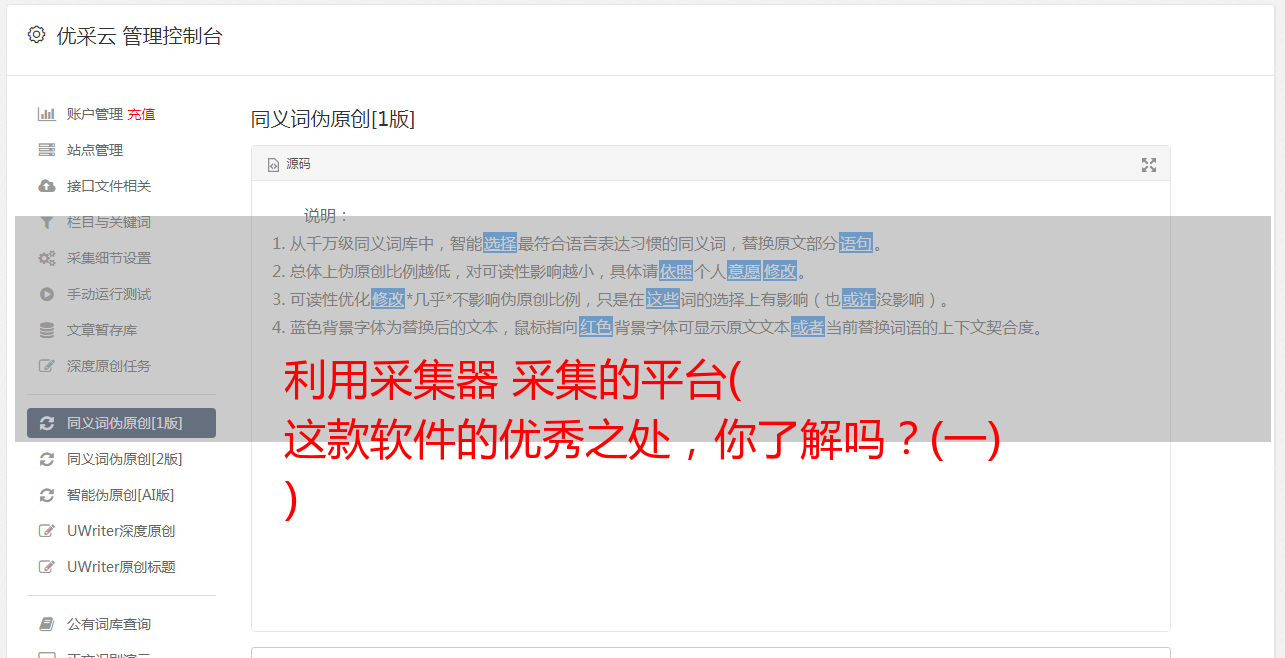Screen dimensions: 1285x658
Task: Open UWriter深度原创 page
Action: tap(121, 531)
